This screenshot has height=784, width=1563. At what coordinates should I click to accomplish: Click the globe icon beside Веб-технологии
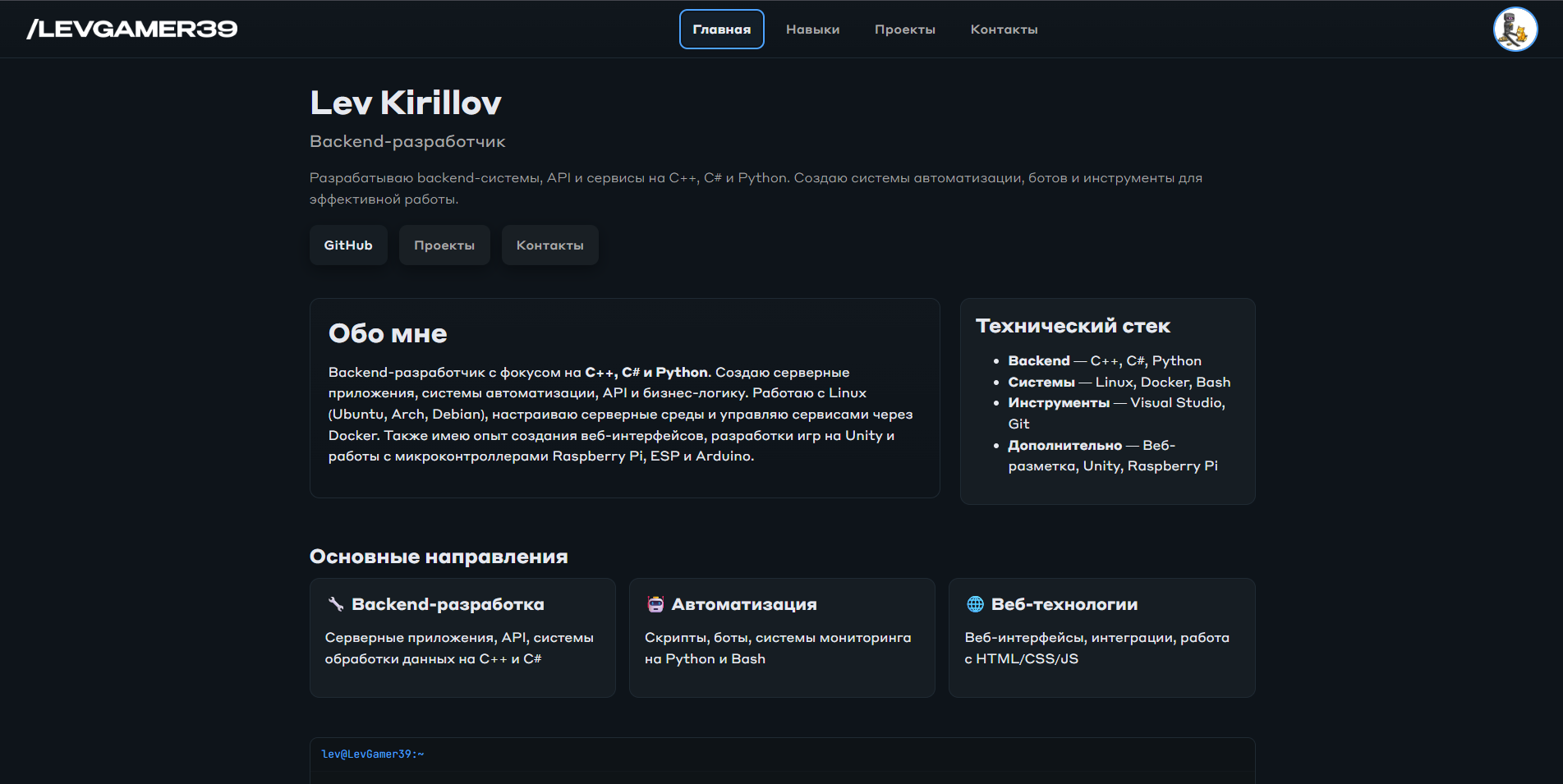975,604
